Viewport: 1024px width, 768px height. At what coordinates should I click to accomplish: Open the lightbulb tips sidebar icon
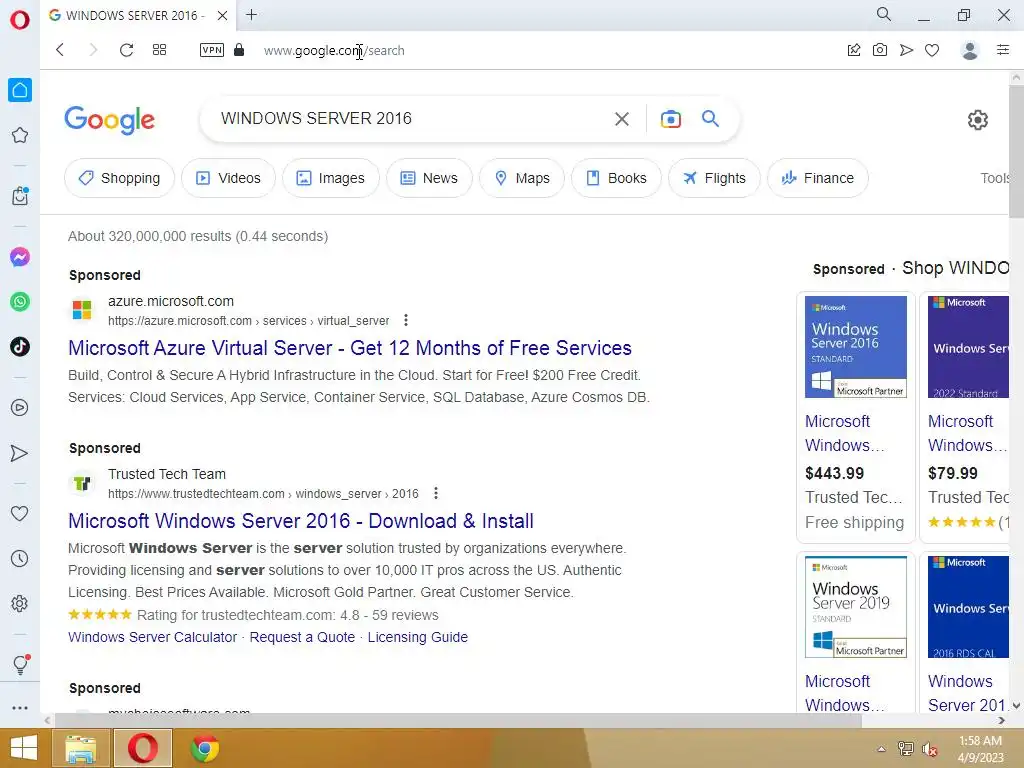click(x=20, y=664)
